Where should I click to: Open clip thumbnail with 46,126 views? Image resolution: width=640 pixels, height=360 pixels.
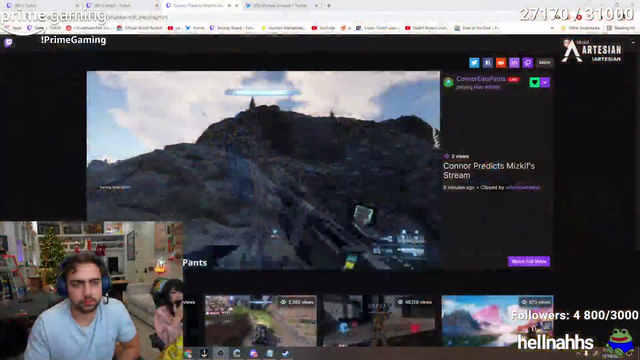[x=379, y=321]
